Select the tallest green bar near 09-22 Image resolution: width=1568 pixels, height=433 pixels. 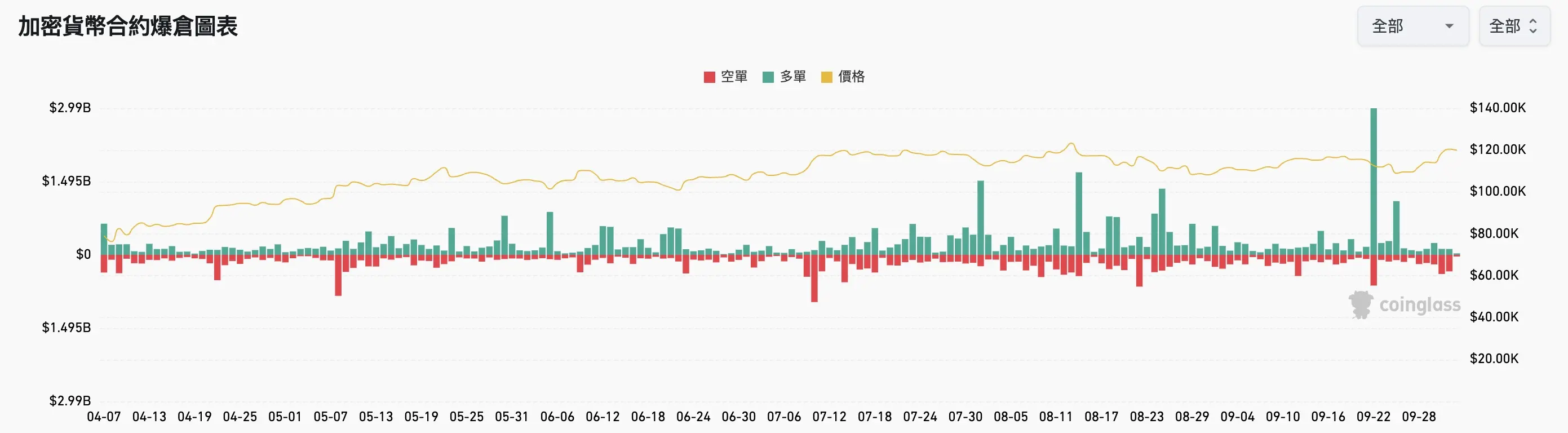[1374, 183]
